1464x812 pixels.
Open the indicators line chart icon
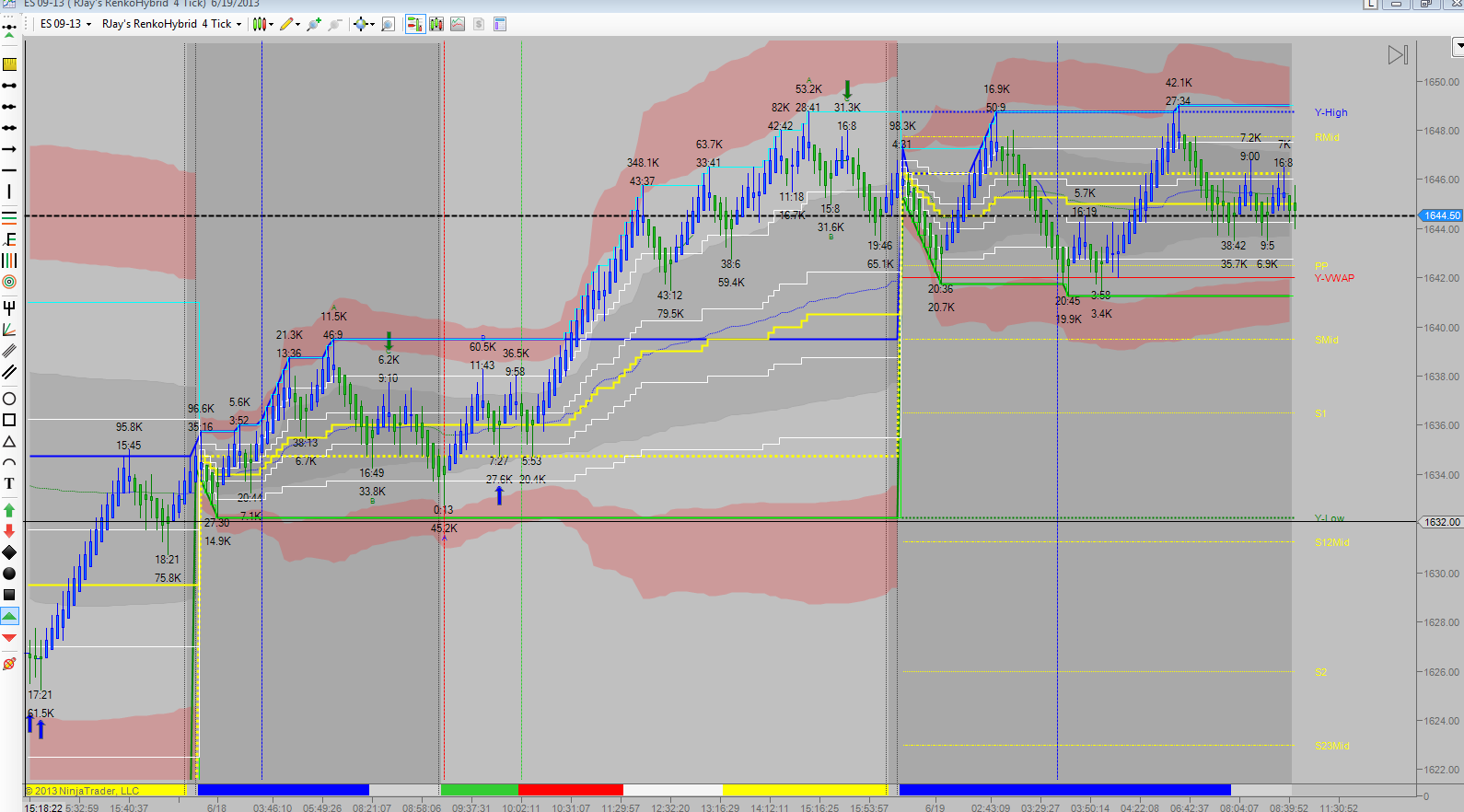458,24
